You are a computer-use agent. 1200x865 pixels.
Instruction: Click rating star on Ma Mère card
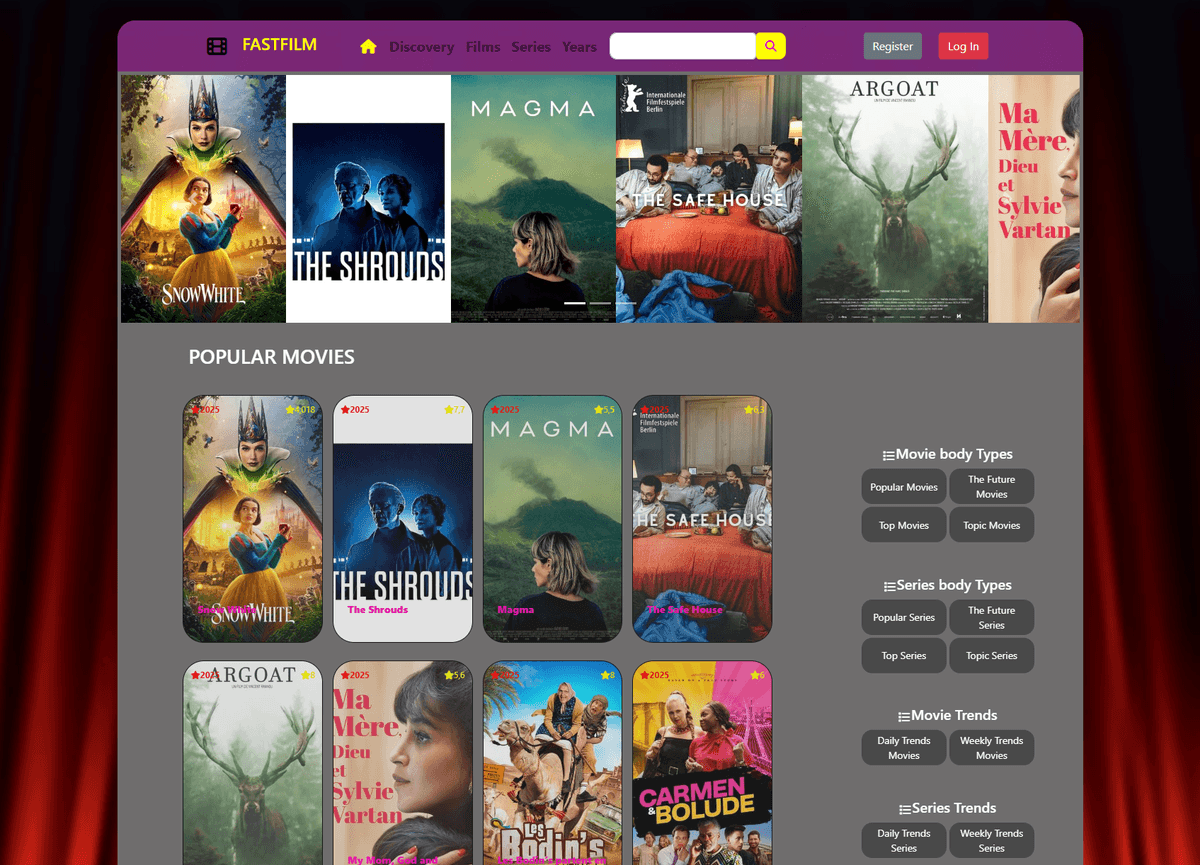(x=449, y=675)
